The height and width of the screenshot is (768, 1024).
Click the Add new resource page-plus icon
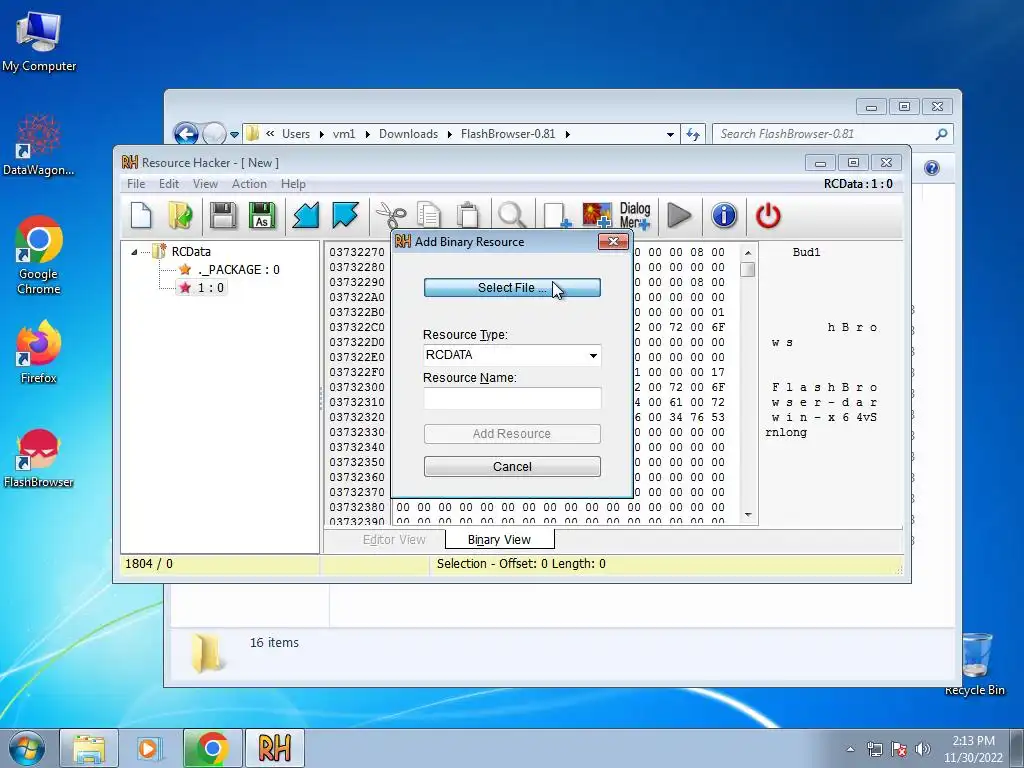557,216
